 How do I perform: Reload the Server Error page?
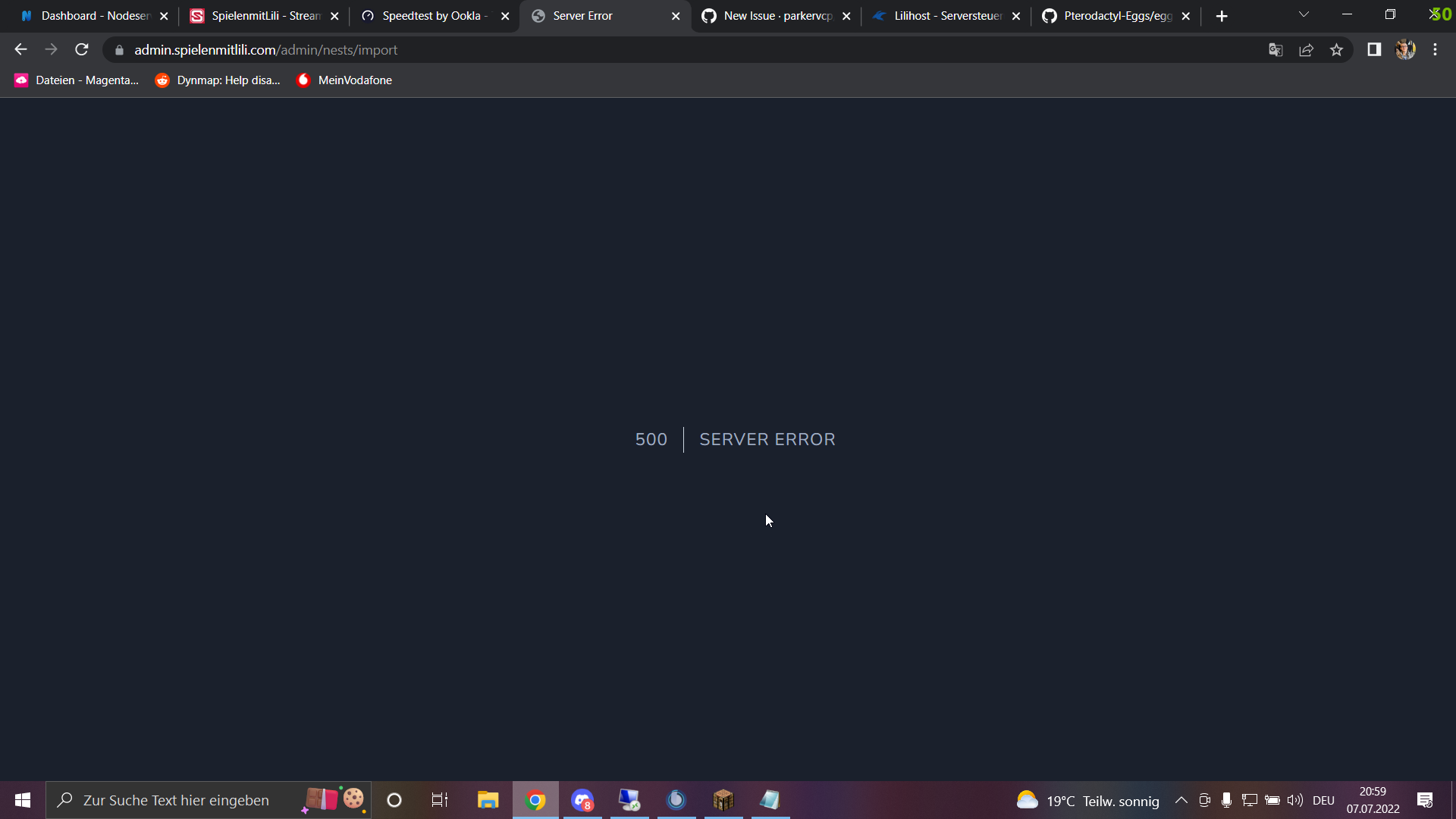(x=81, y=49)
